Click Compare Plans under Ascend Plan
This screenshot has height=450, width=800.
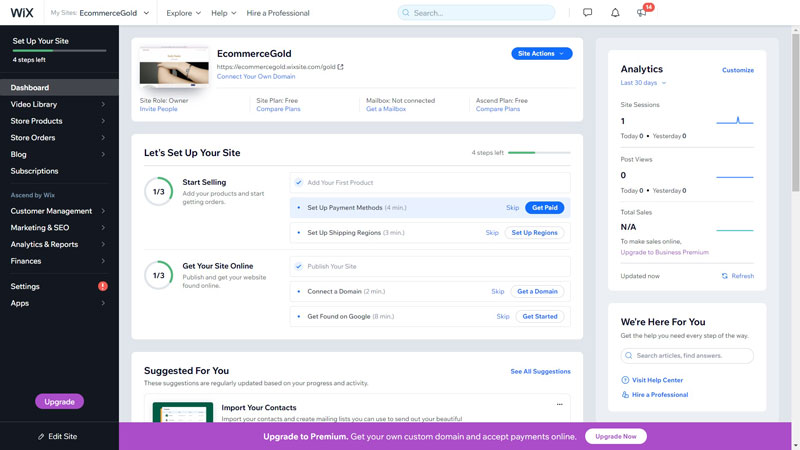coord(497,109)
